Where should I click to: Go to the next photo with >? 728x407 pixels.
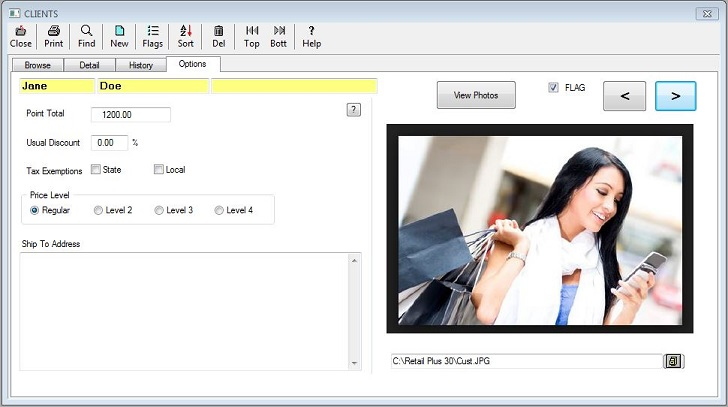click(x=676, y=96)
